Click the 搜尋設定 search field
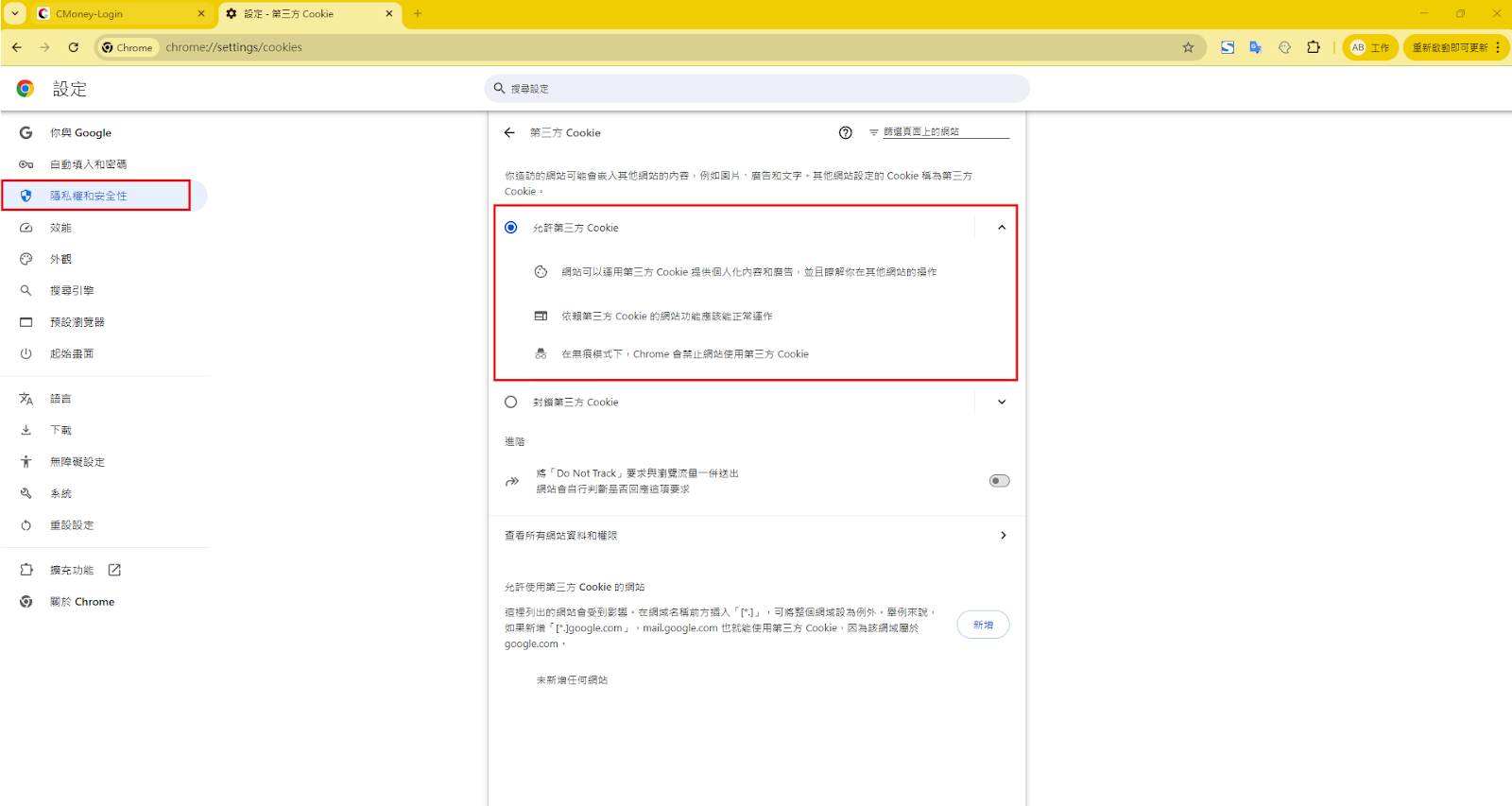Screen dimensions: 1512x806 click(756, 89)
